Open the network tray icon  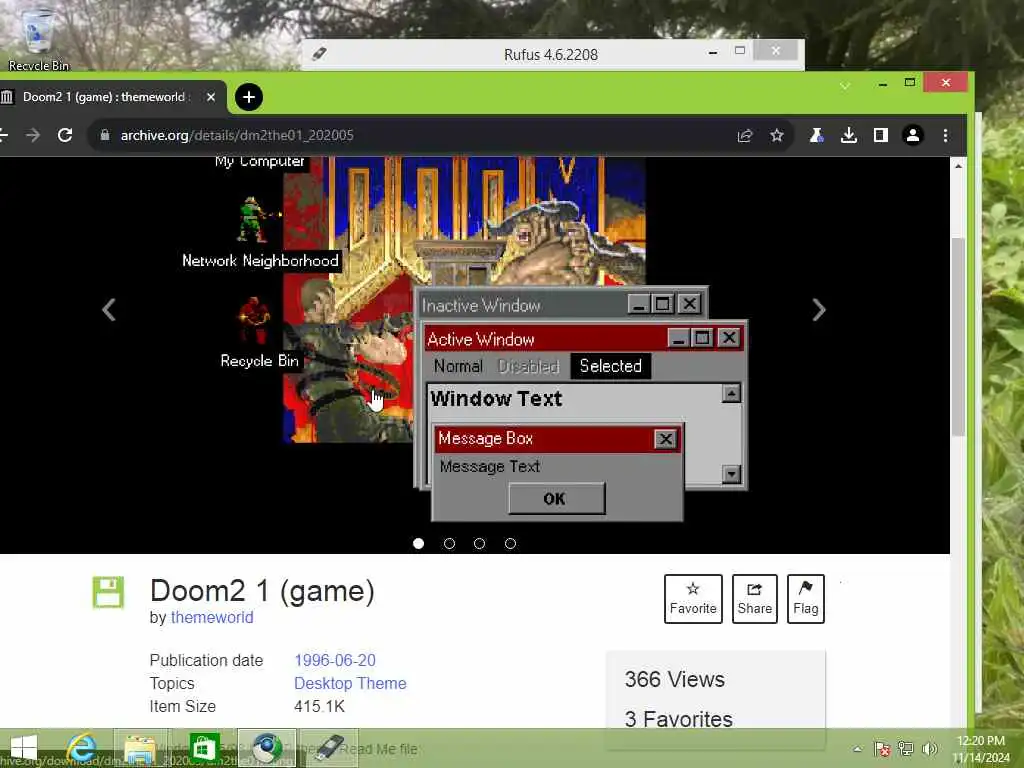pos(906,748)
